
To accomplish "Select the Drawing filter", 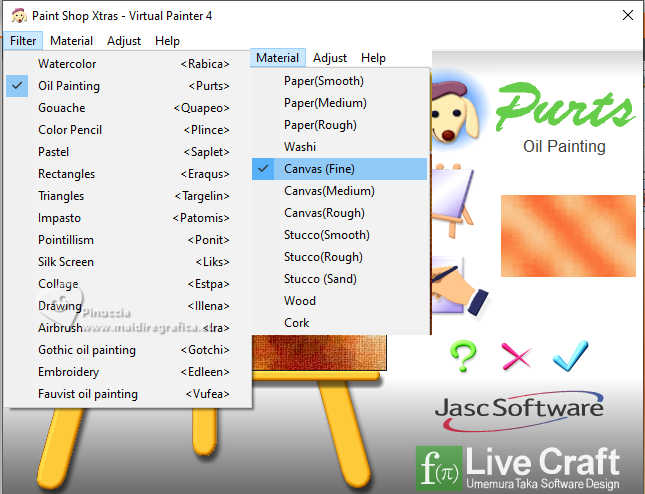I will click(128, 306).
